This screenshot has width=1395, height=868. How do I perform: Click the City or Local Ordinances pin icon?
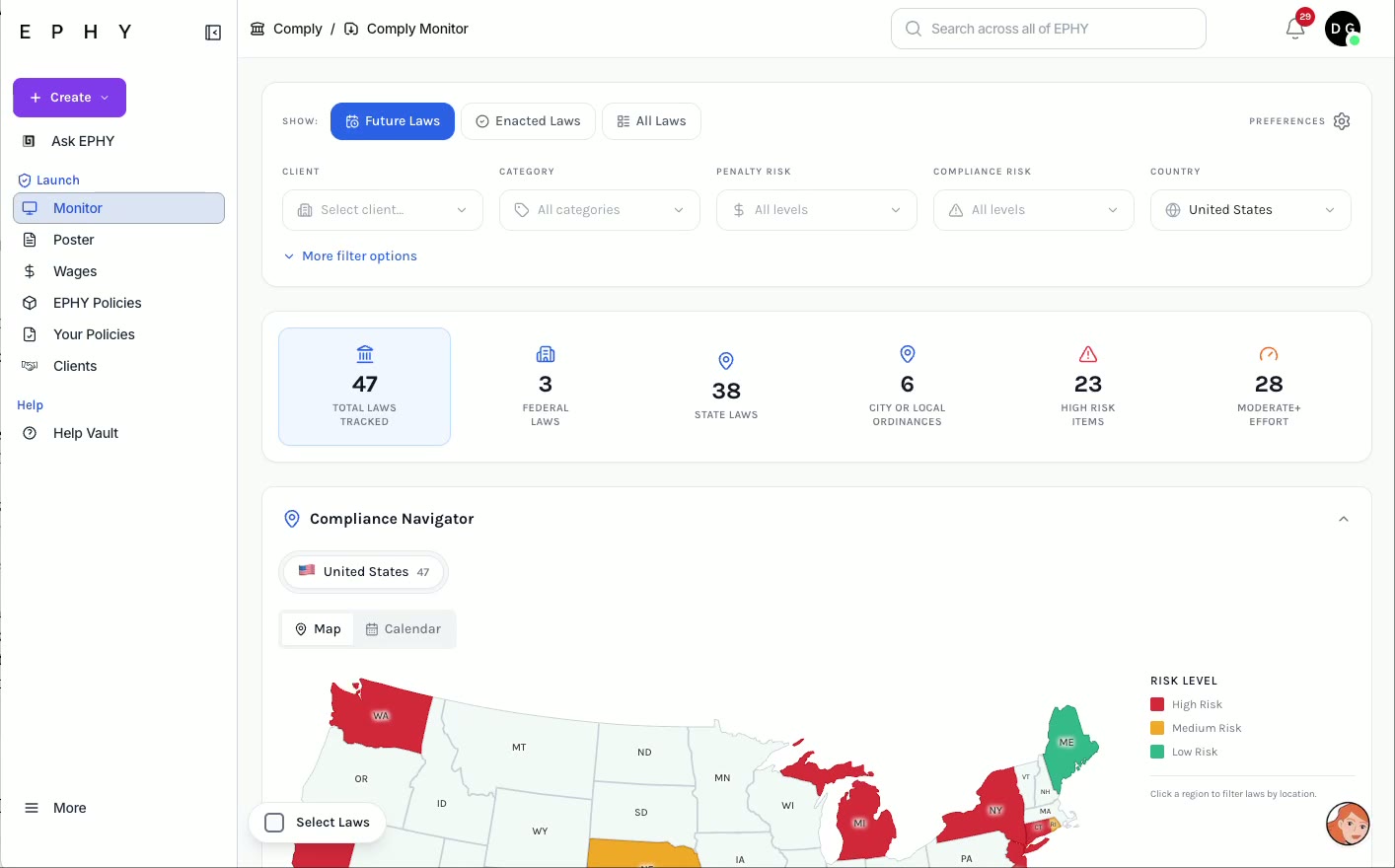click(x=908, y=354)
